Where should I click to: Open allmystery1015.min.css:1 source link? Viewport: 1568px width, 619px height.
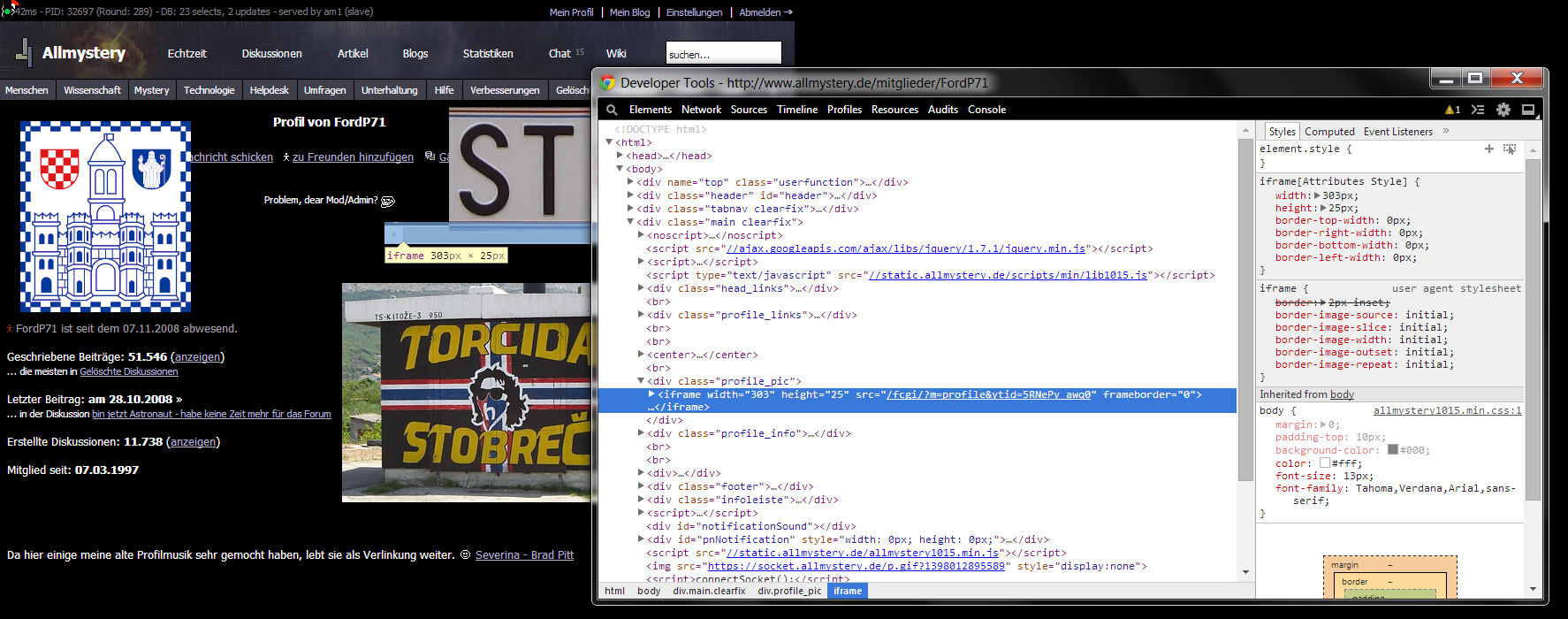tap(1448, 410)
